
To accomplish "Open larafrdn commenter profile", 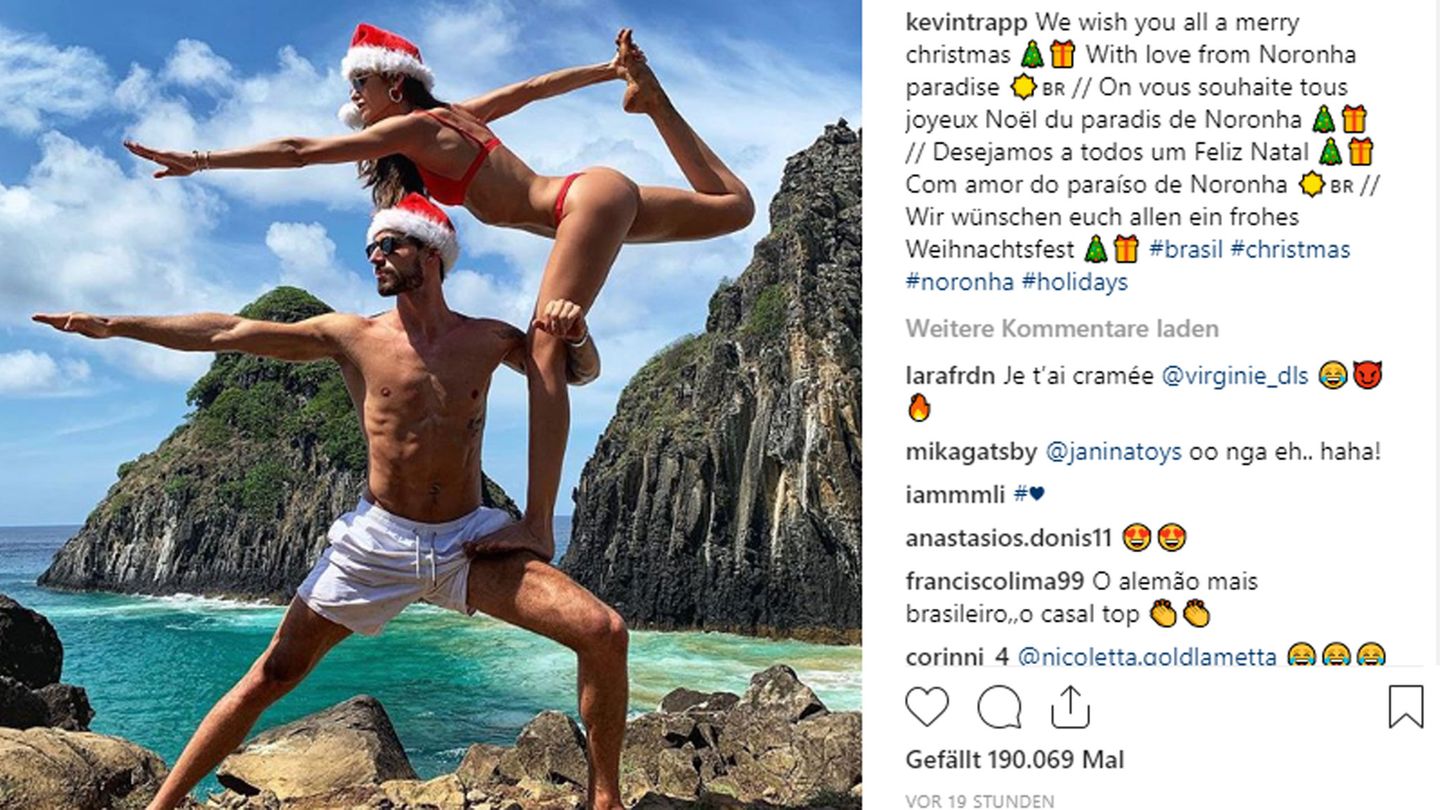I will 950,376.
